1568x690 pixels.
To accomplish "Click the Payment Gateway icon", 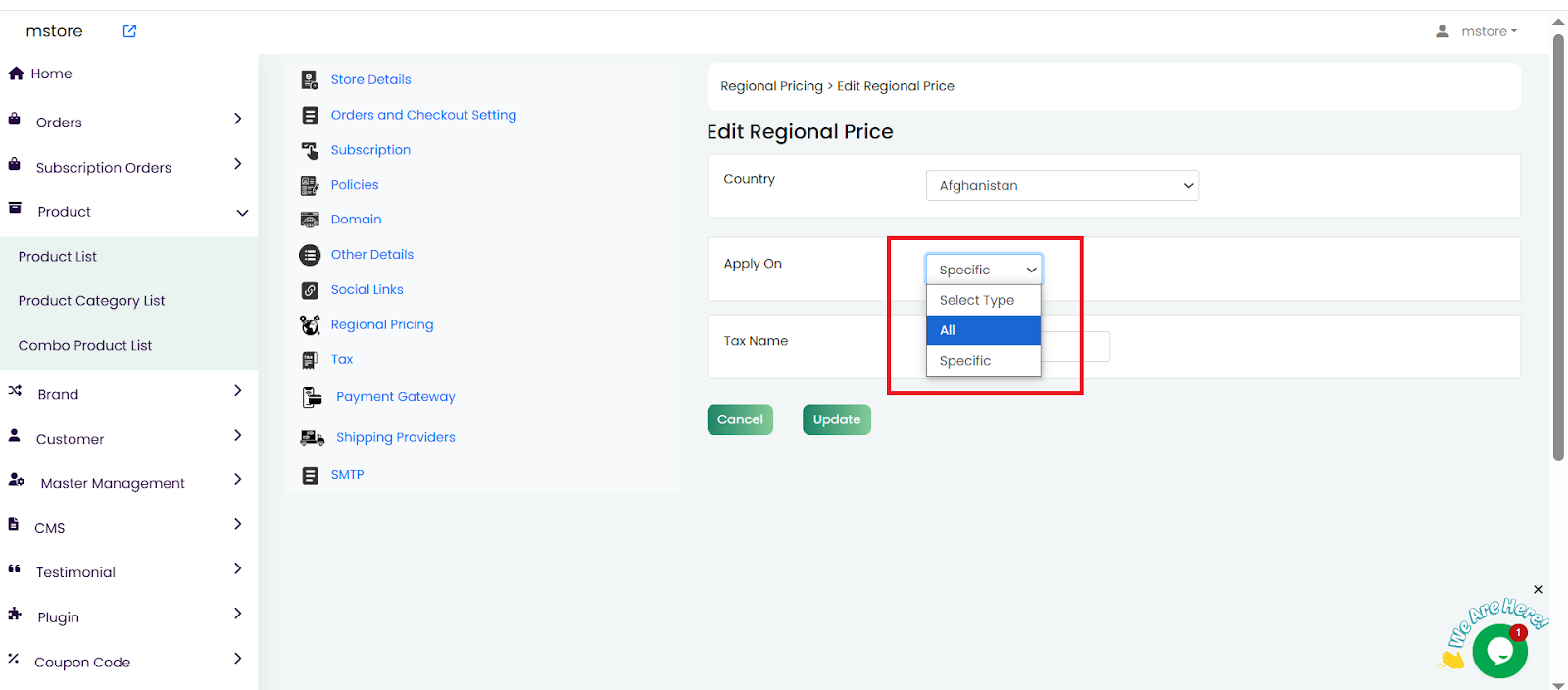I will click(312, 397).
